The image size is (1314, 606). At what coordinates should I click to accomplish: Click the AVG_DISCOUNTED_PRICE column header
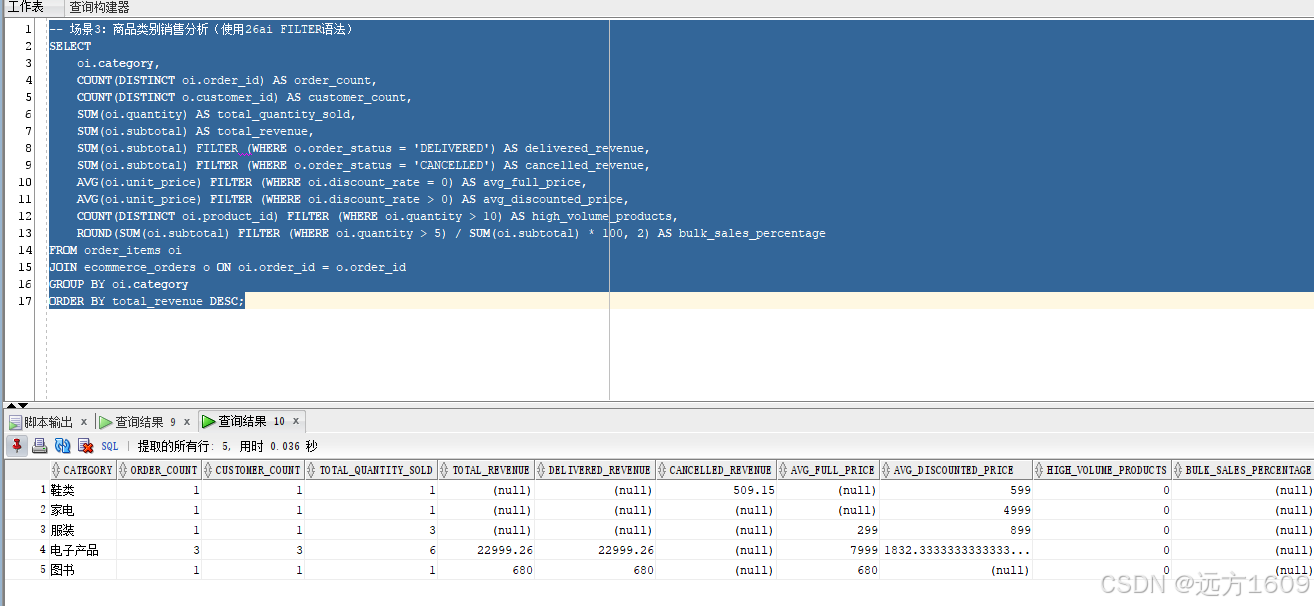(x=956, y=470)
